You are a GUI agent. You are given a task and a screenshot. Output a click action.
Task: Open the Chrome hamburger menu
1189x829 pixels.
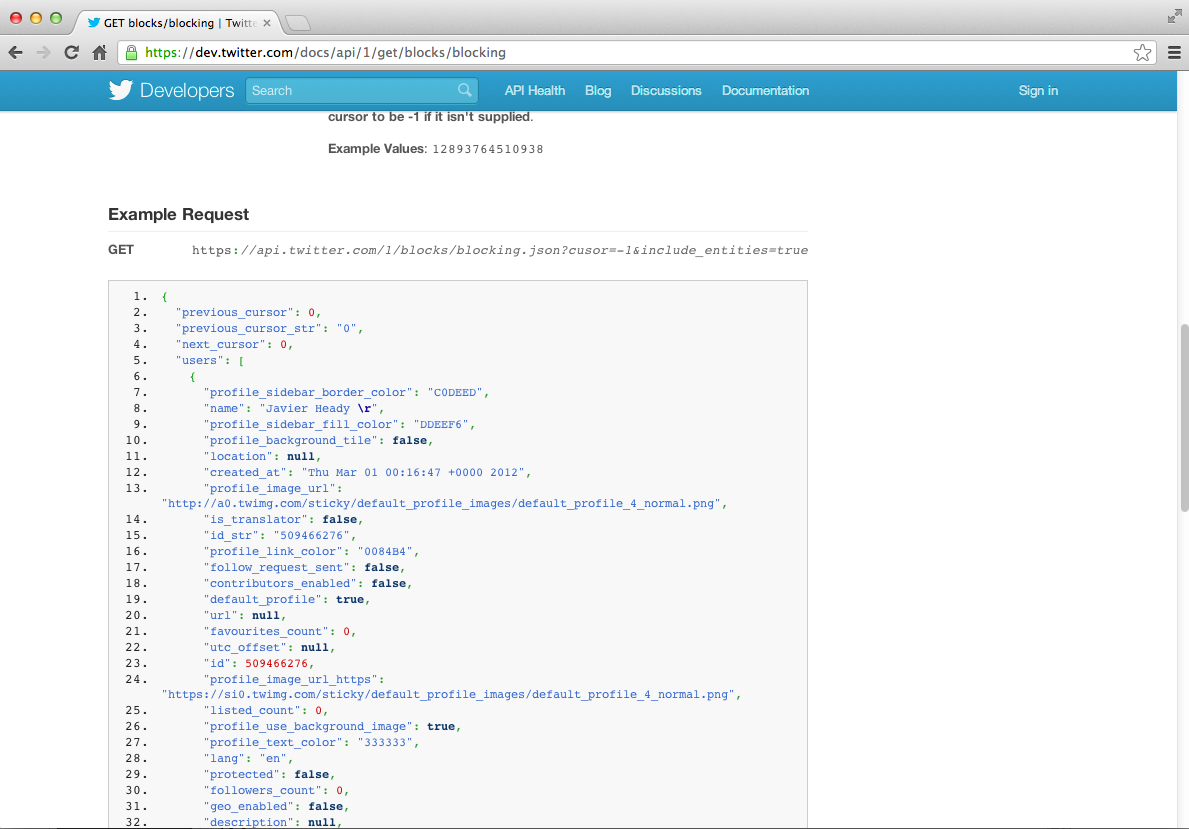click(x=1174, y=52)
